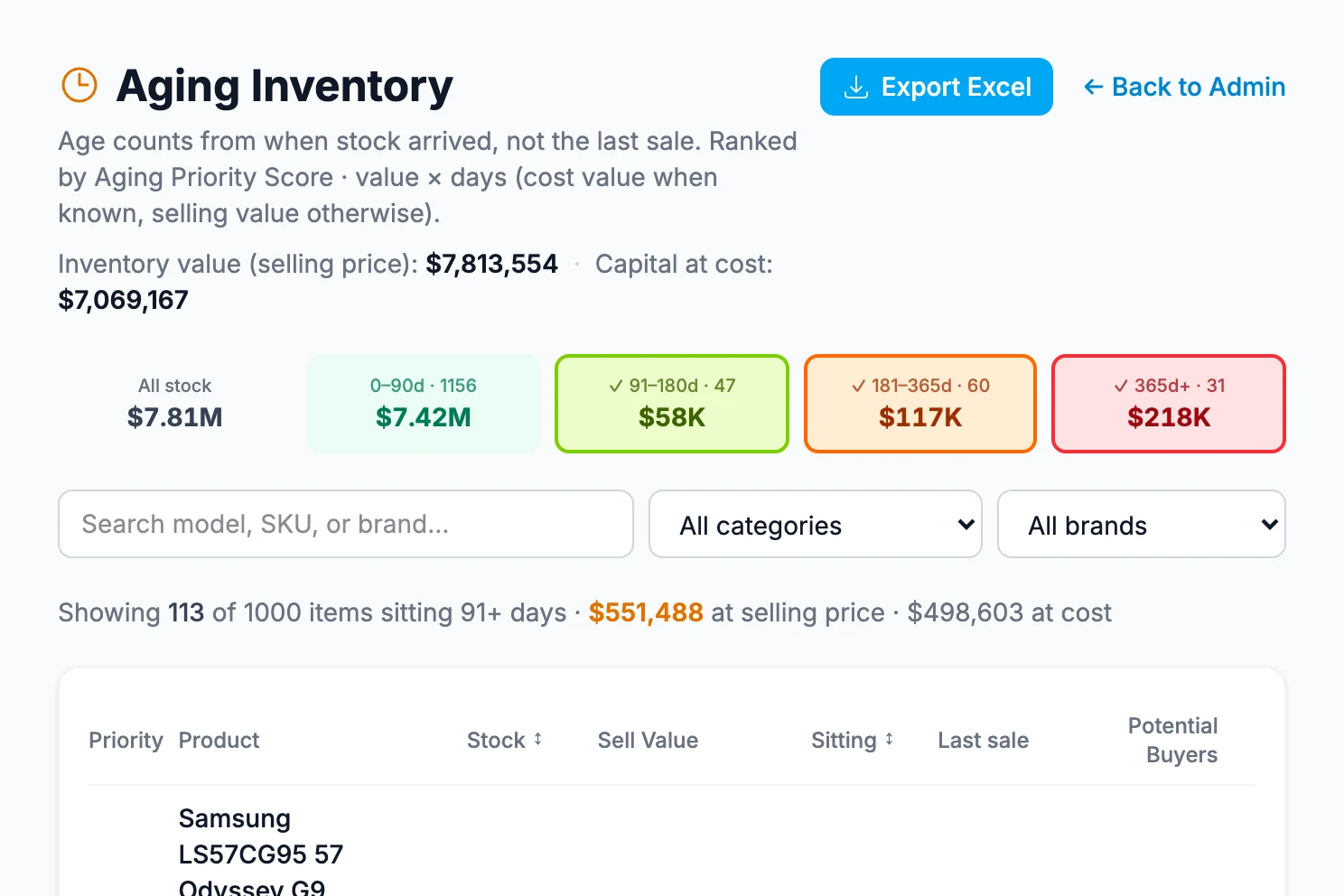Click the search model, SKU, or brand field
The image size is (1344, 896).
point(346,524)
